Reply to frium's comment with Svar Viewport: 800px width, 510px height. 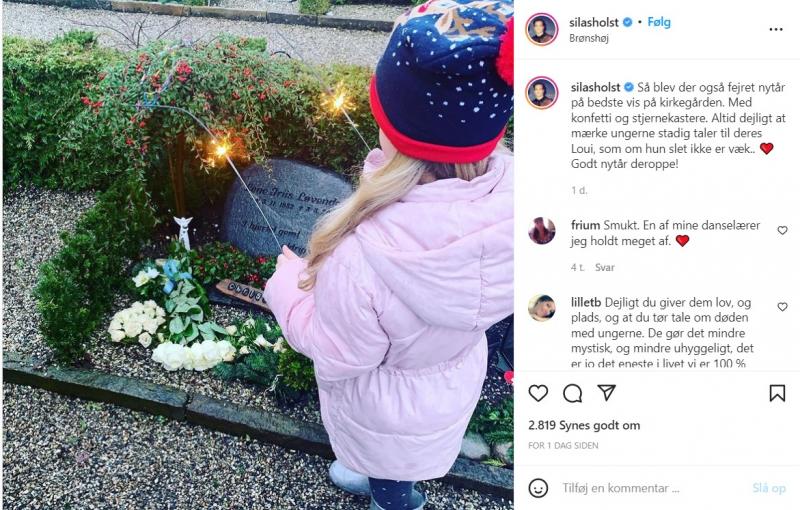click(605, 267)
